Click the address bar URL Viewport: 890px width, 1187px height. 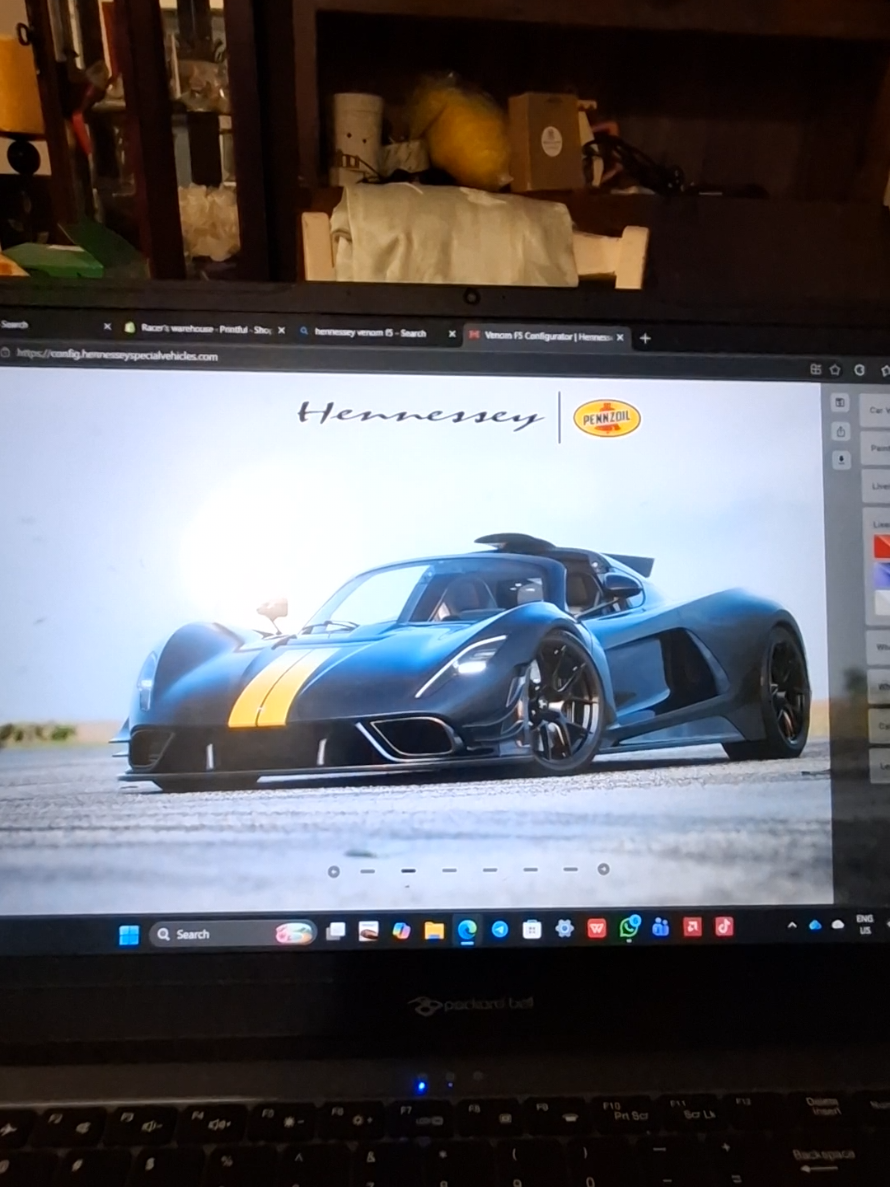tap(117, 355)
